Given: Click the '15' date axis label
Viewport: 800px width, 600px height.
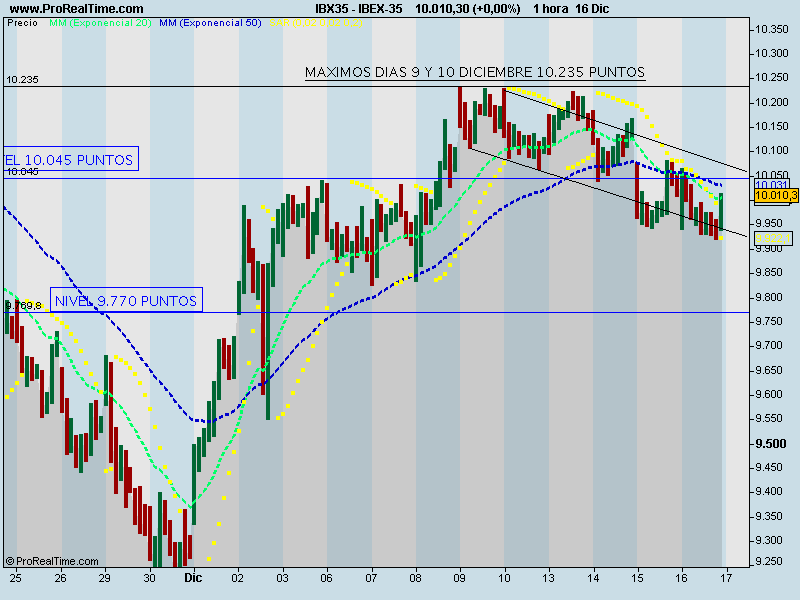Looking at the screenshot, I should (x=637, y=578).
